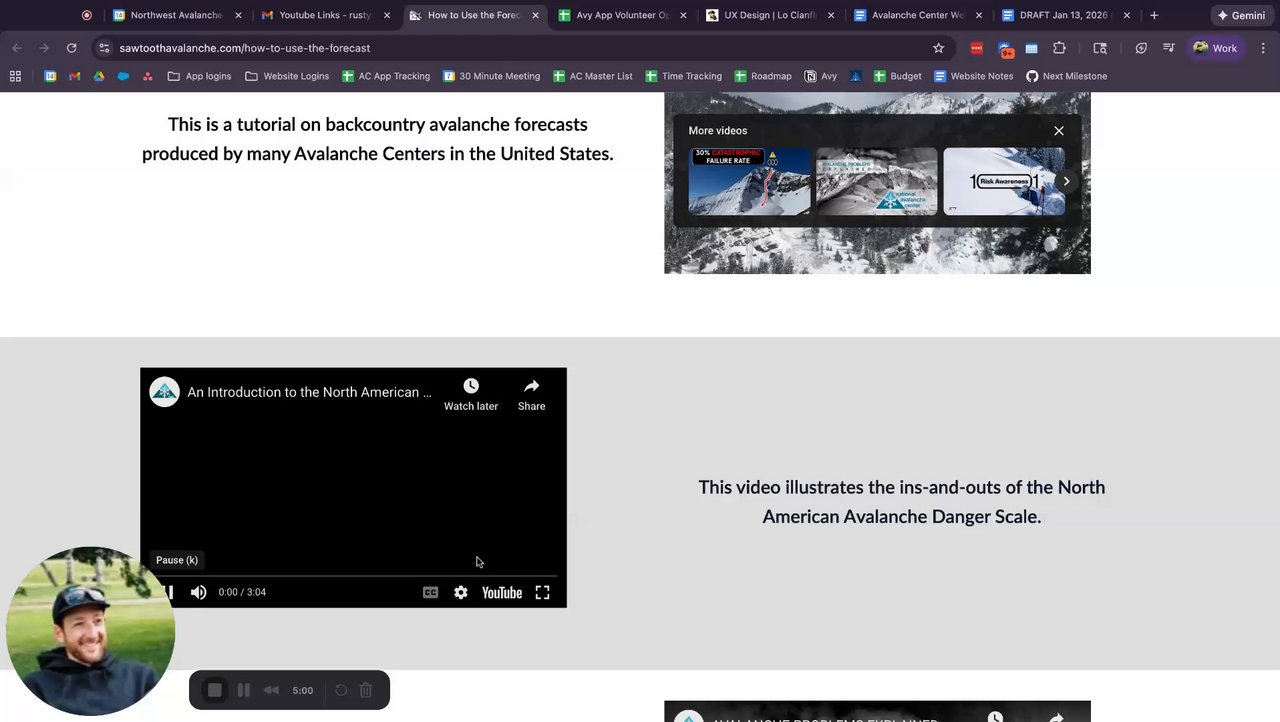View site information icon in address bar
The height and width of the screenshot is (722, 1280).
tap(104, 48)
